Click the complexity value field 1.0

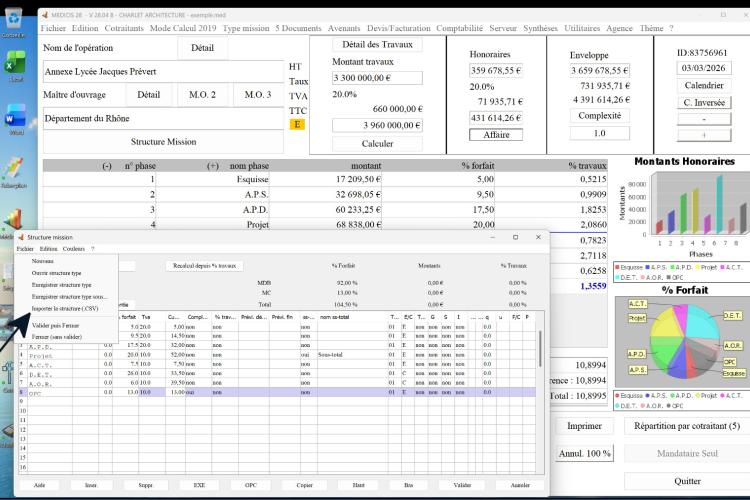click(x=599, y=133)
